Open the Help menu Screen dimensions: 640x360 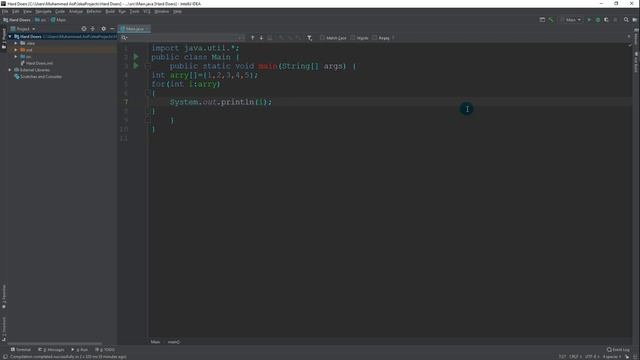(x=177, y=11)
